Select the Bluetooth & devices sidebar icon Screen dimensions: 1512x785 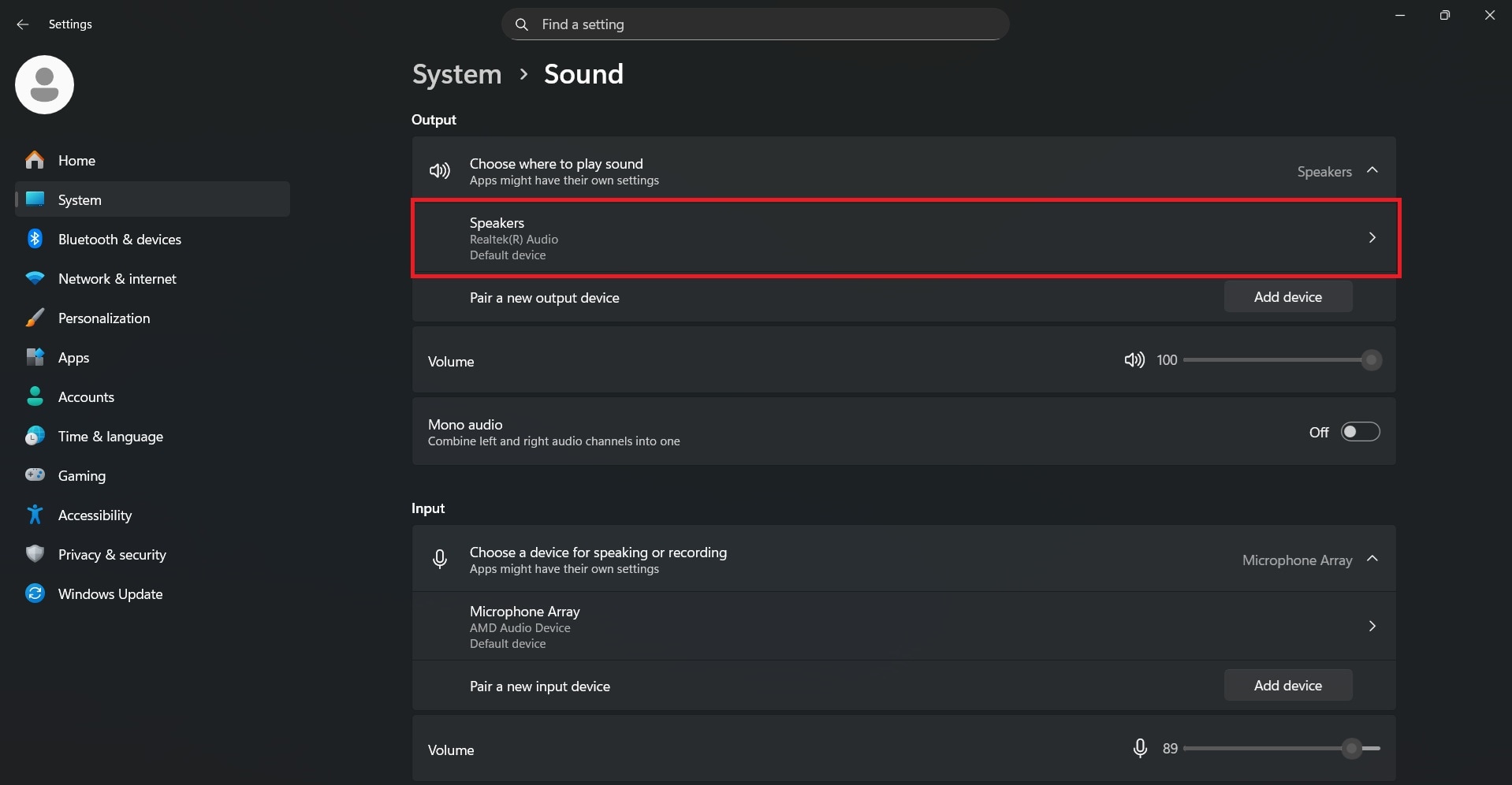pos(35,239)
